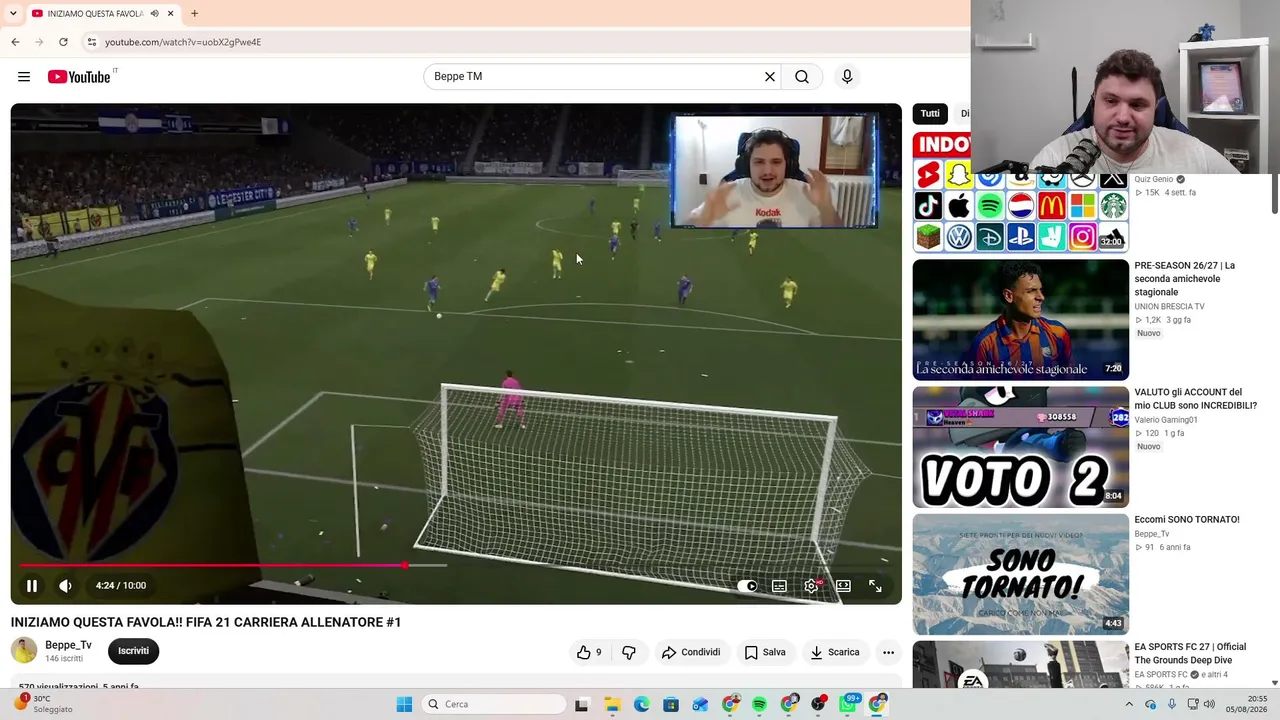
Task: Click the YouTube search input field
Action: coord(595,77)
